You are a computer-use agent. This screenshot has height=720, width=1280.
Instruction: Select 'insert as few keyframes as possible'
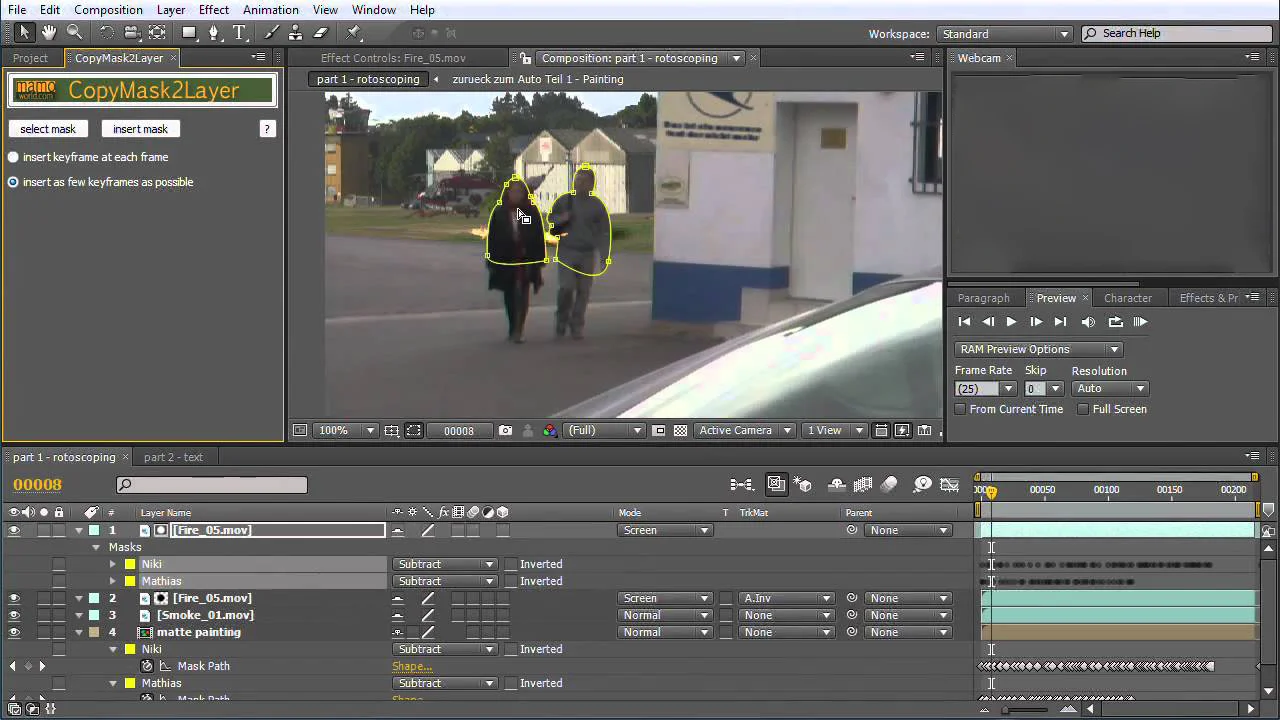(x=13, y=182)
